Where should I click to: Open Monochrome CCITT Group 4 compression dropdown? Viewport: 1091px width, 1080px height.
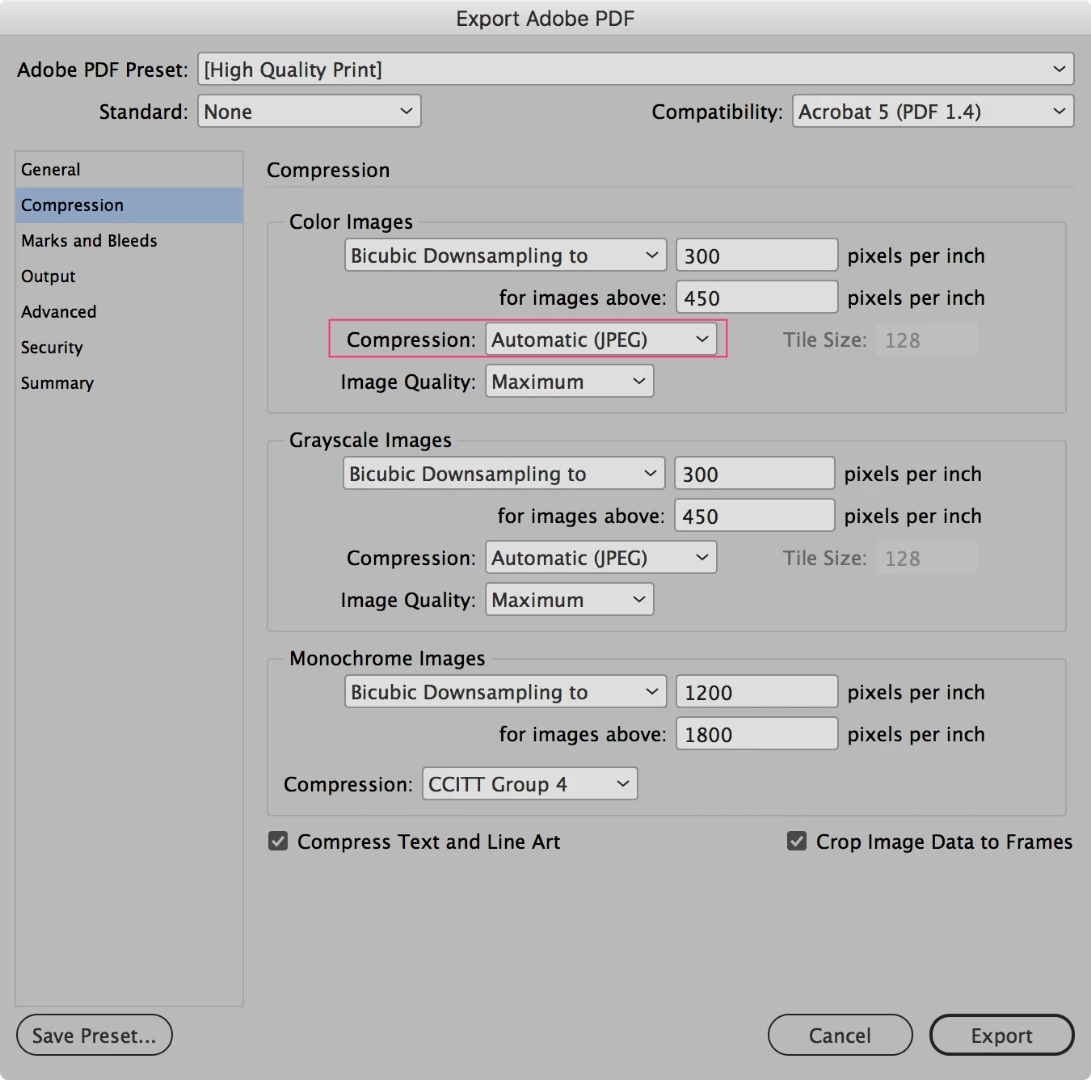pos(529,784)
